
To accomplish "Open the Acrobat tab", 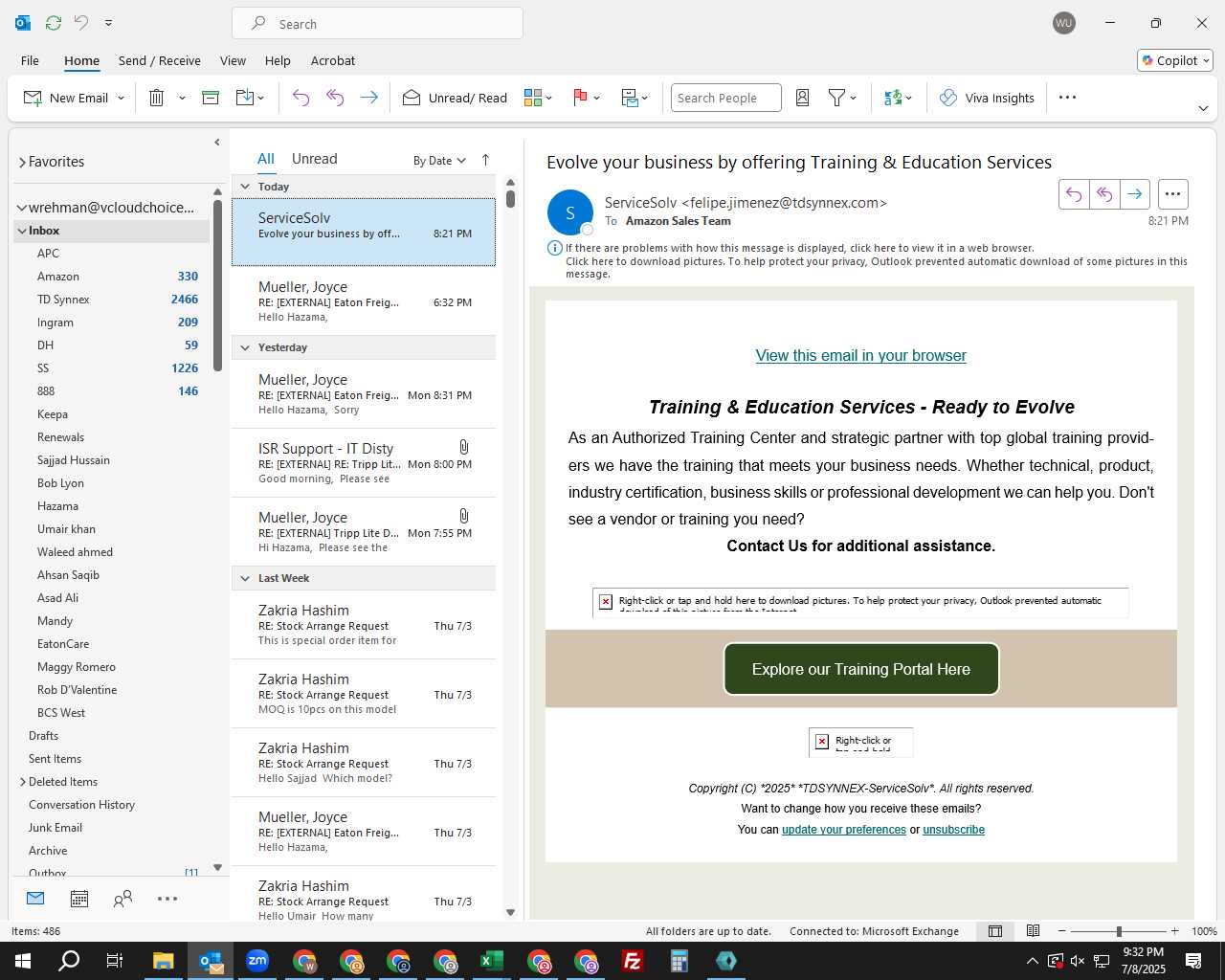I will (333, 60).
